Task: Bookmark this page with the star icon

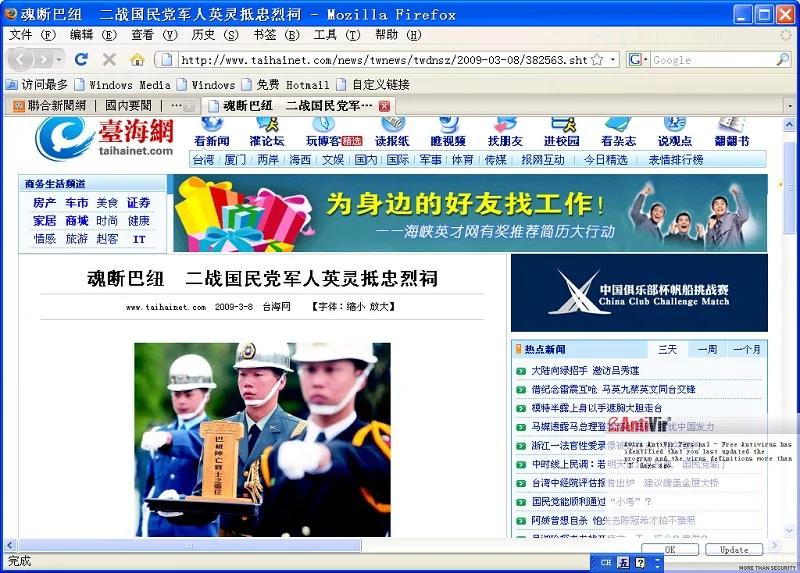Action: (x=596, y=60)
